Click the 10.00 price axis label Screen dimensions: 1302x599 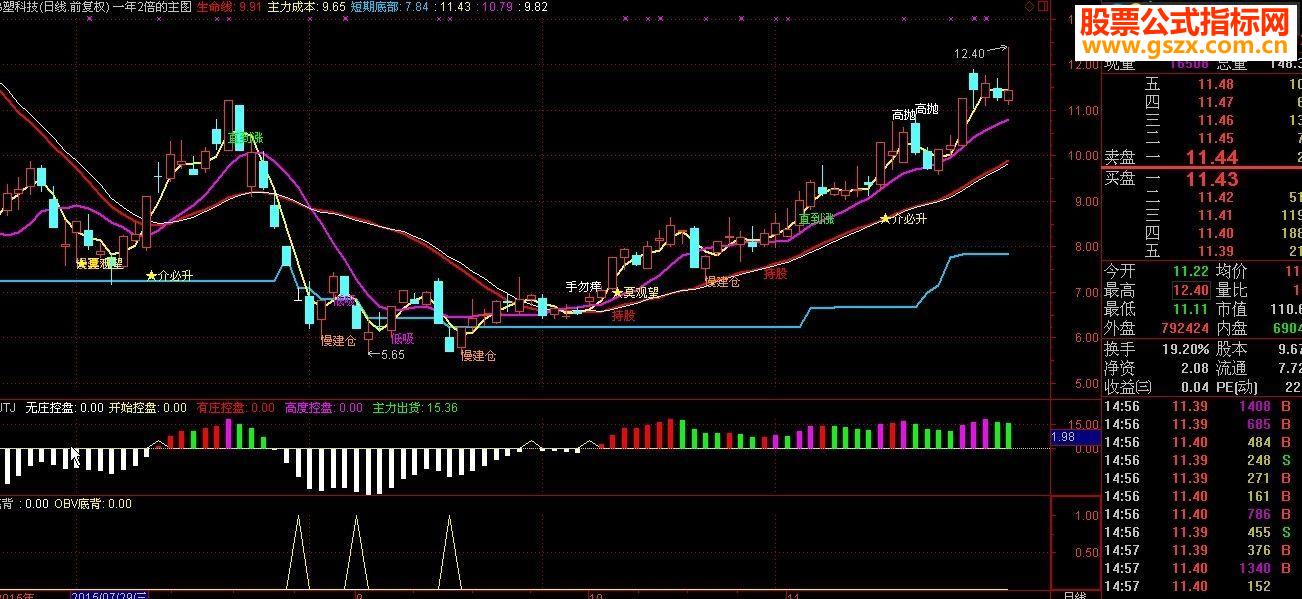coord(1084,155)
